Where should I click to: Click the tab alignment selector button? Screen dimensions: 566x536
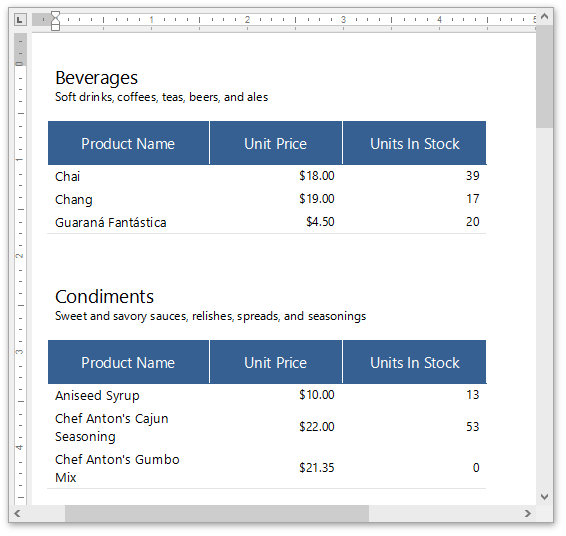pyautogui.click(x=20, y=19)
